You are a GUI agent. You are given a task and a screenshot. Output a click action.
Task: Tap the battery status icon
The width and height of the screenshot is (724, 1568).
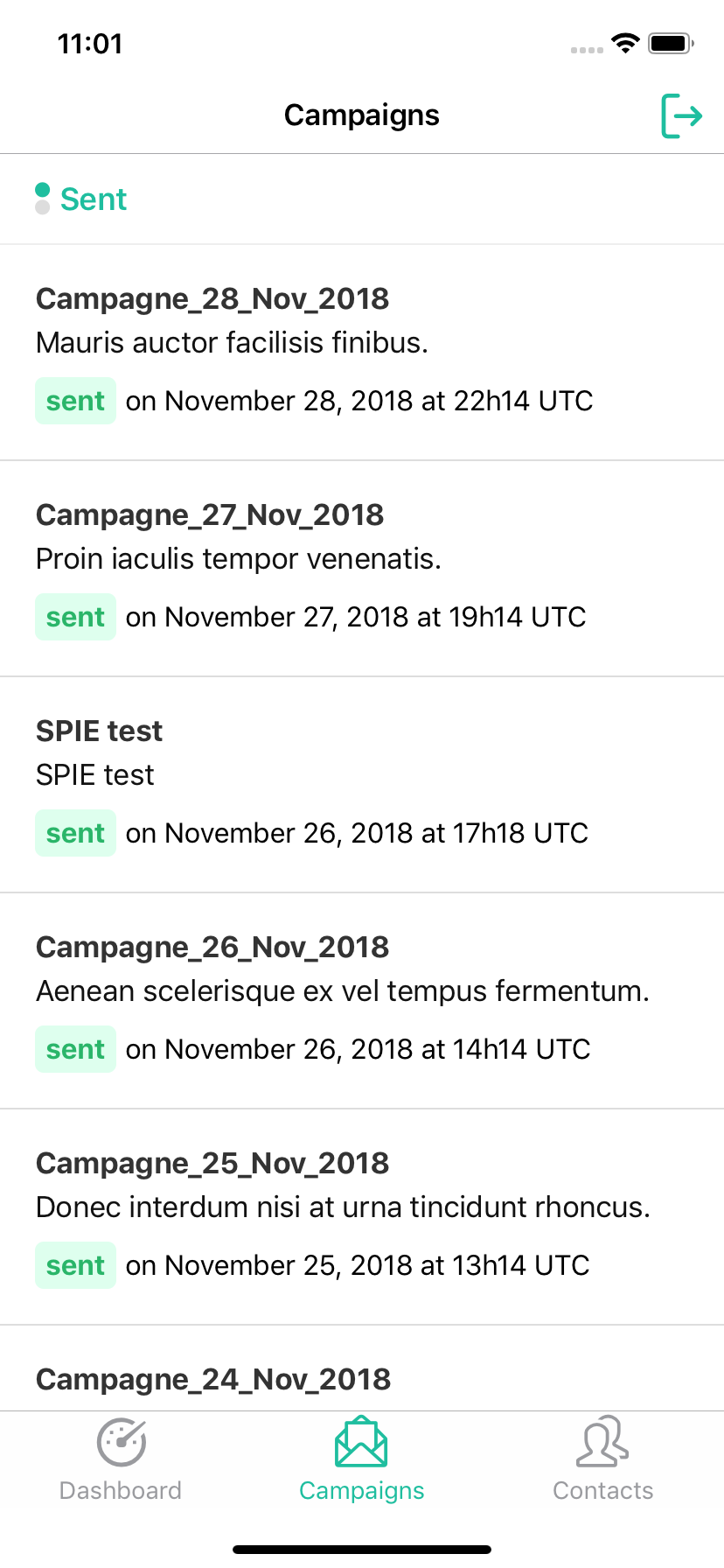point(671,43)
